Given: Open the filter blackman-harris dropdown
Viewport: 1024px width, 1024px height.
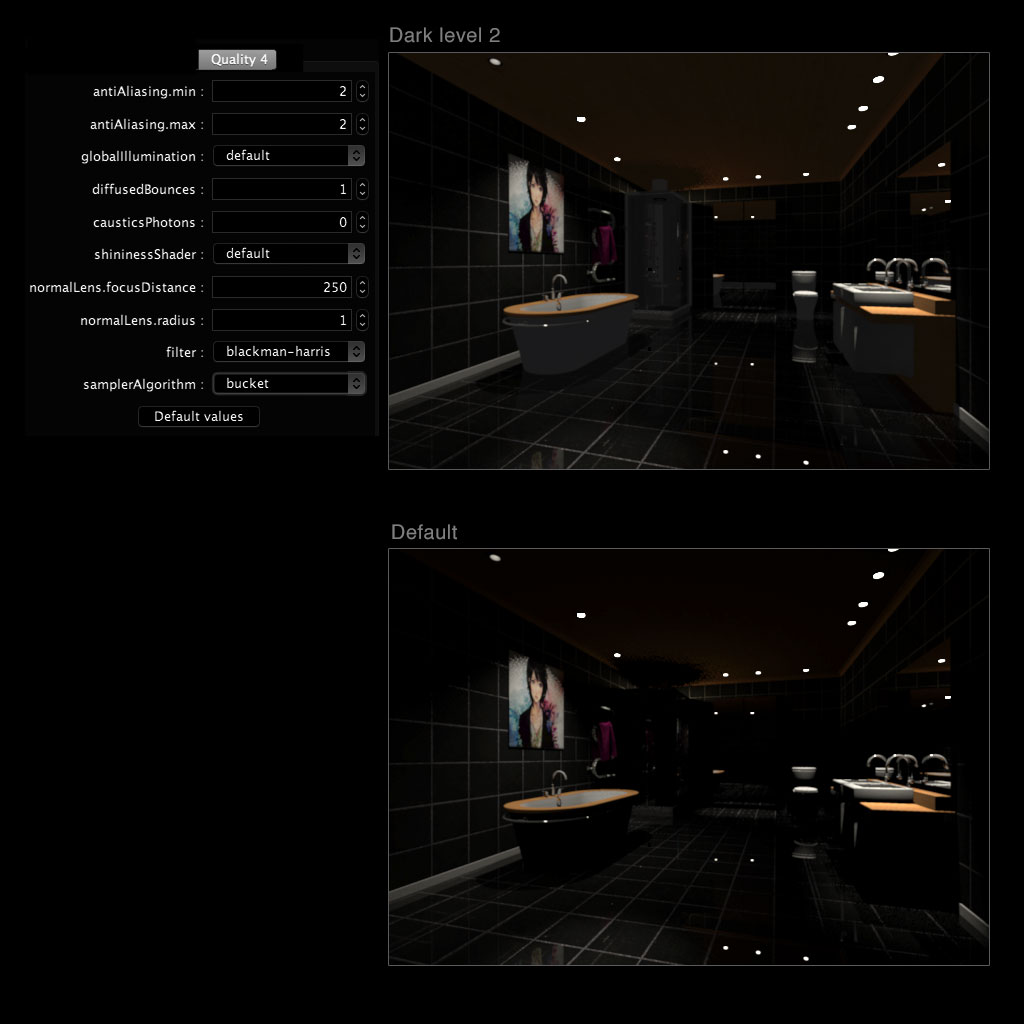Looking at the screenshot, I should click(289, 351).
